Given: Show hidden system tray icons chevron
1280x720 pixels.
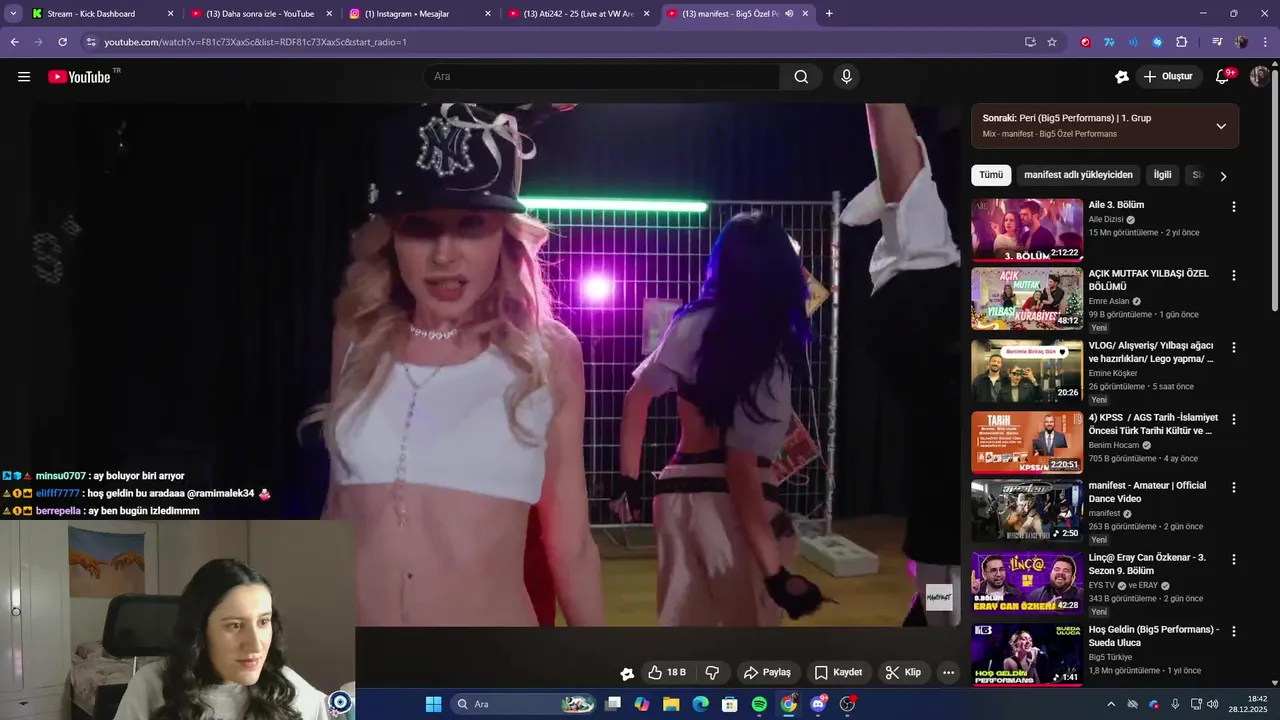Looking at the screenshot, I should 1111,704.
